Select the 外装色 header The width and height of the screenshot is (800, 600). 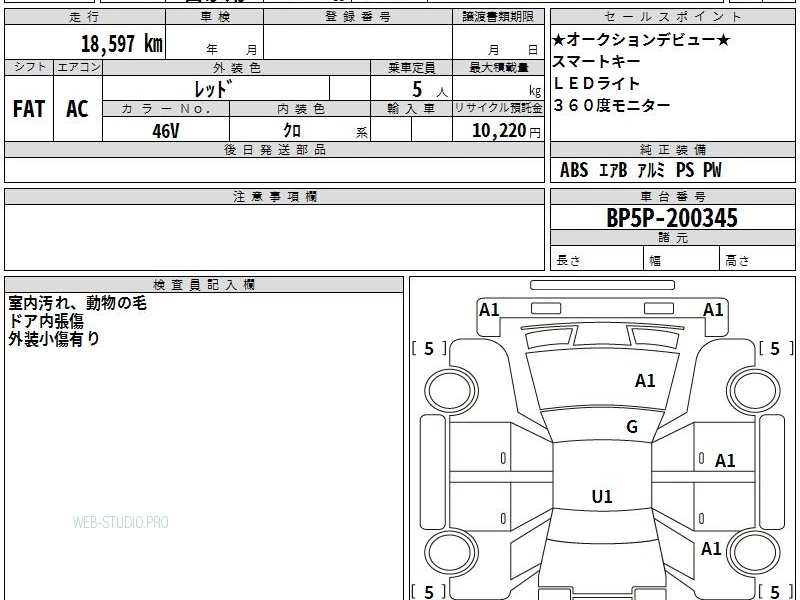[237, 67]
